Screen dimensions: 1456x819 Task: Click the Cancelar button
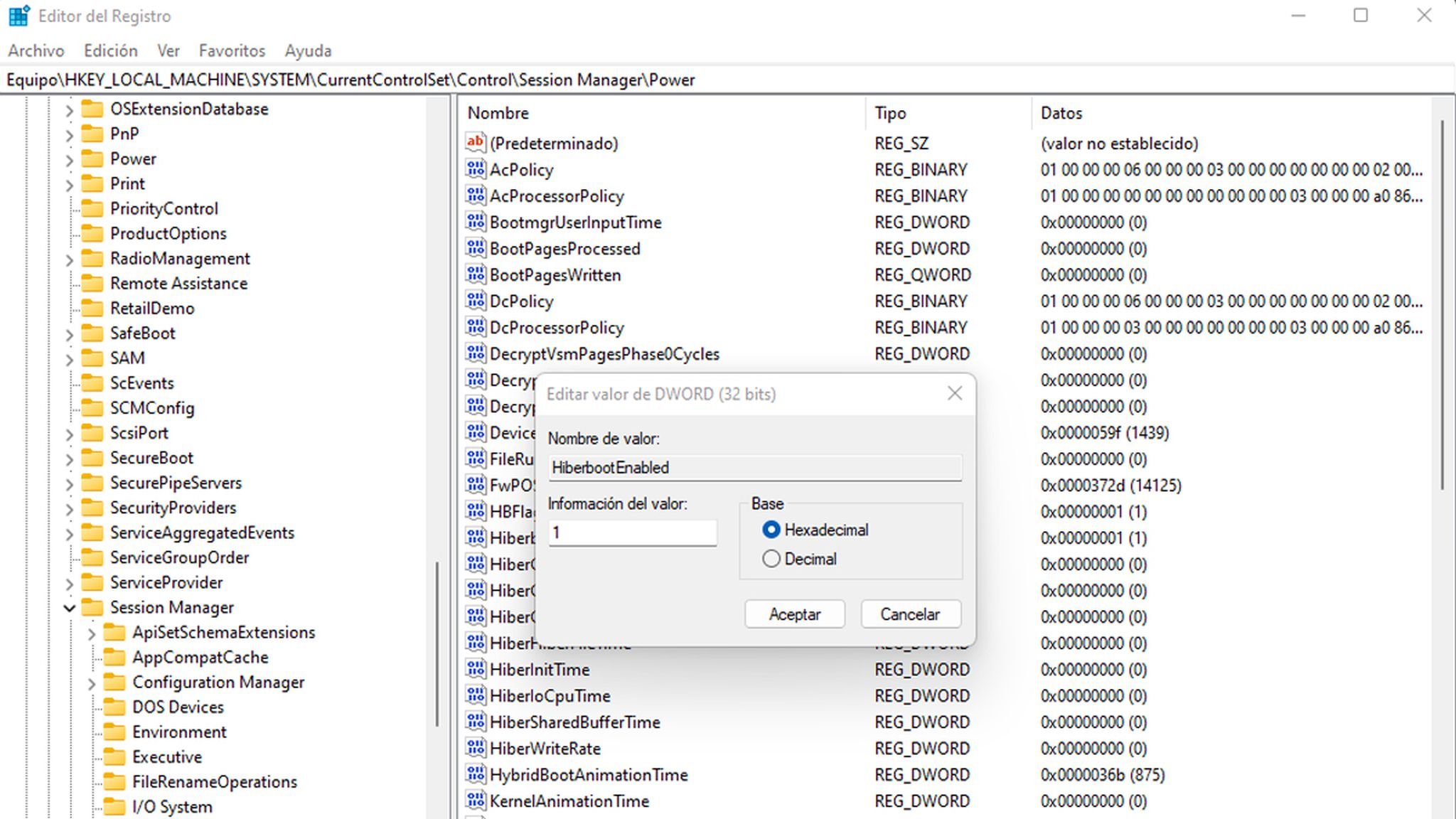(x=911, y=614)
